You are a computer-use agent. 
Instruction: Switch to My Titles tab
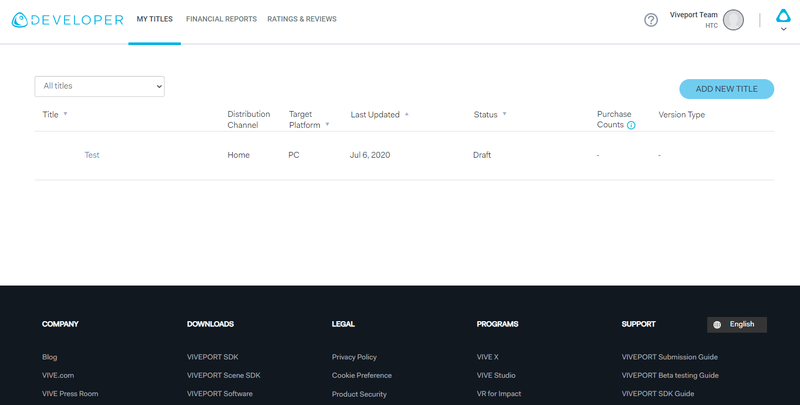pos(155,19)
